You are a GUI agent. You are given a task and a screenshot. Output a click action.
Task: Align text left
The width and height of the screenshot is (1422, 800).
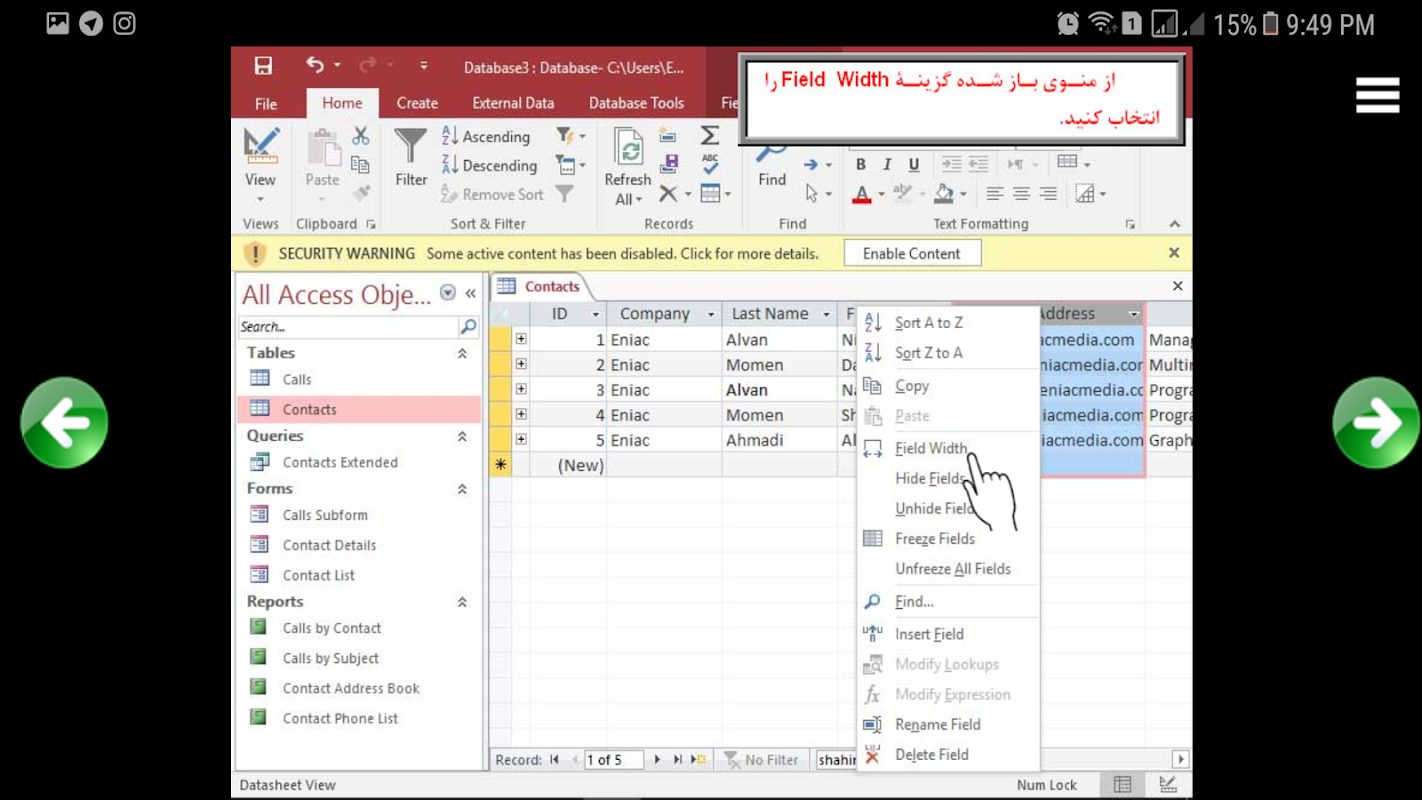coord(994,194)
